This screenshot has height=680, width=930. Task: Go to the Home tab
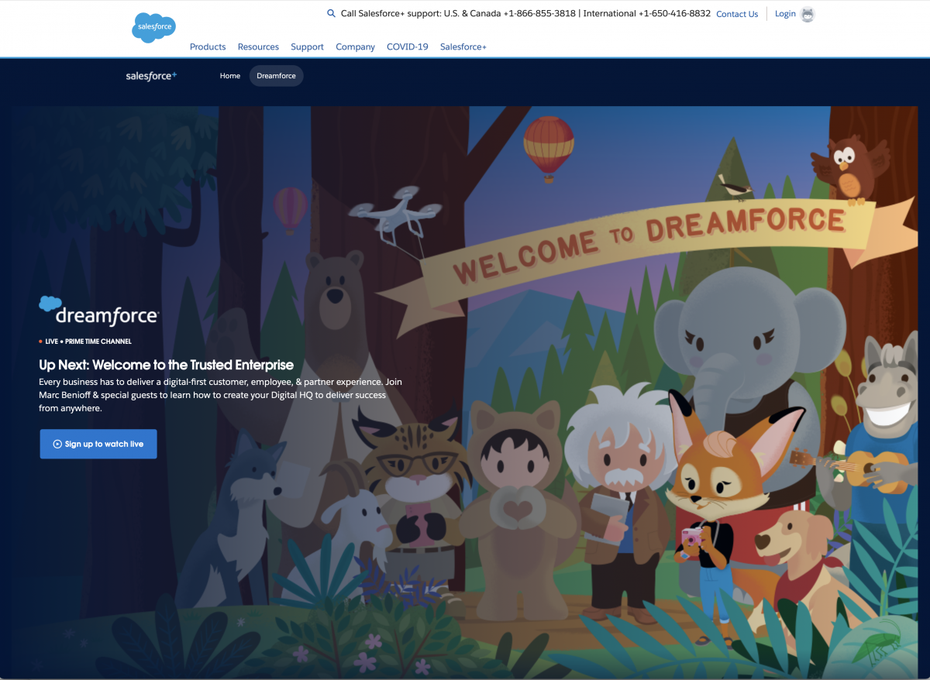230,76
